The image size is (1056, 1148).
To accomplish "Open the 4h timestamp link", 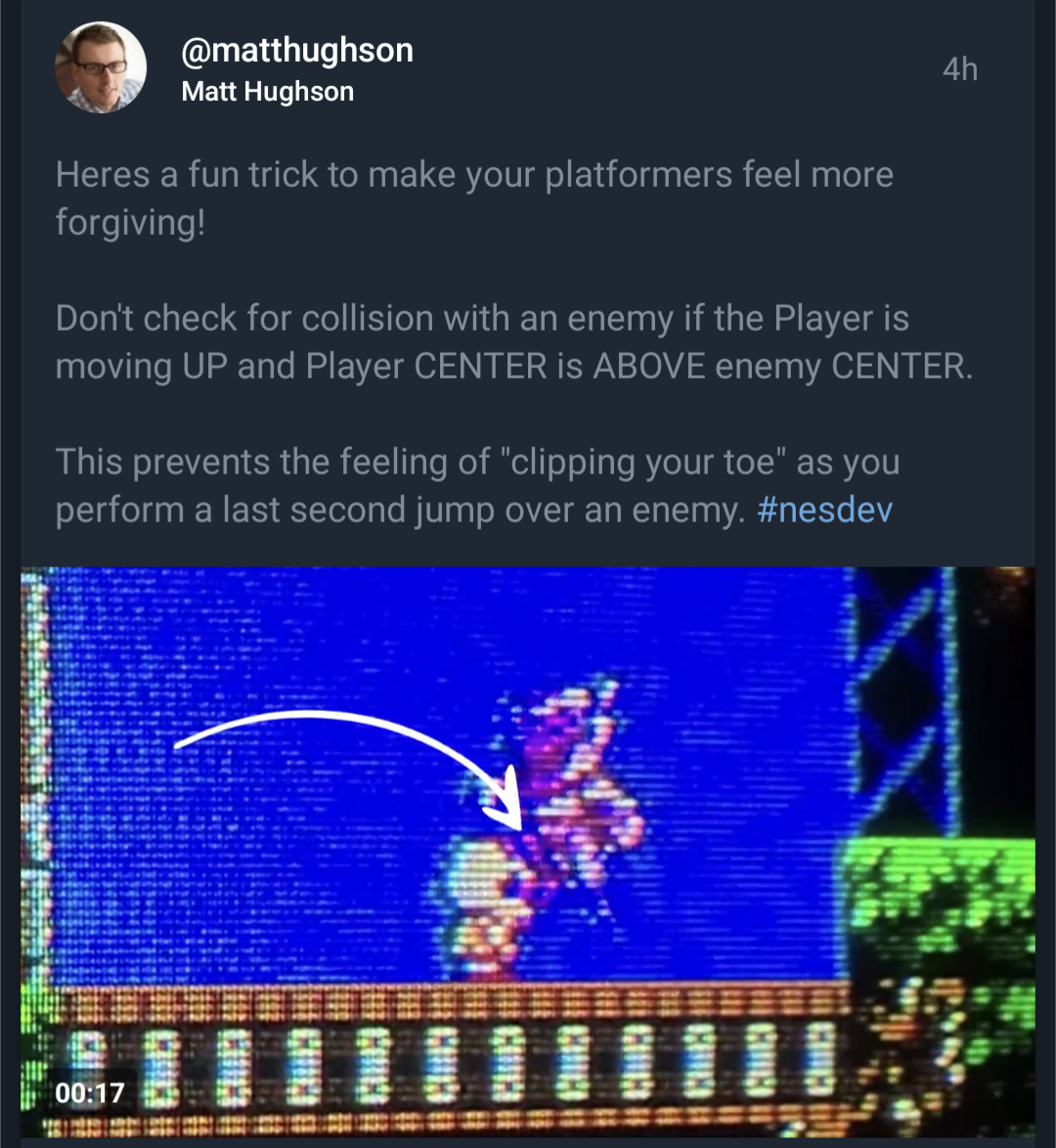I will coord(960,68).
